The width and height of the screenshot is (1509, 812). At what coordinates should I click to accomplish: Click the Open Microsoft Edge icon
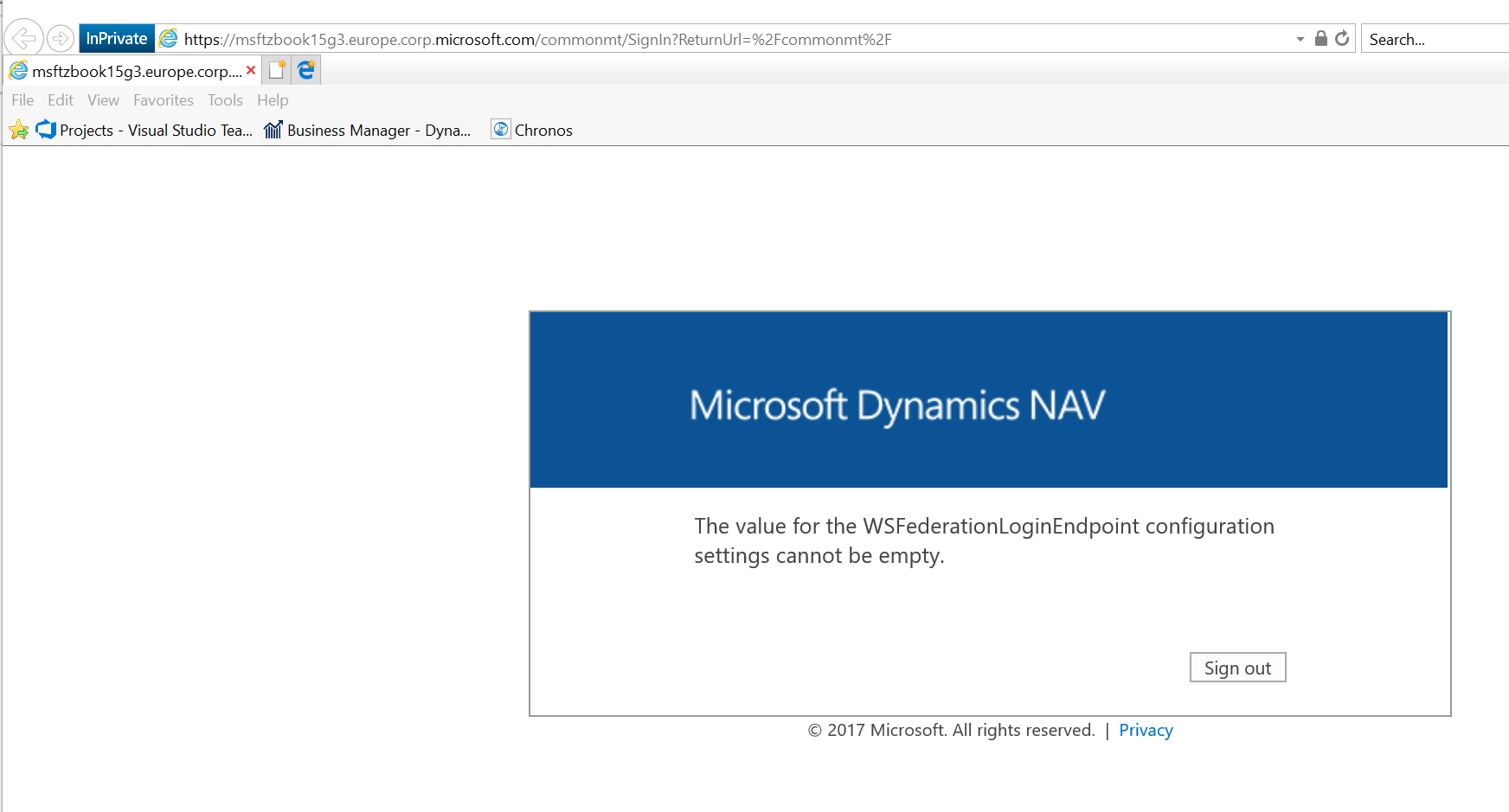pos(306,70)
